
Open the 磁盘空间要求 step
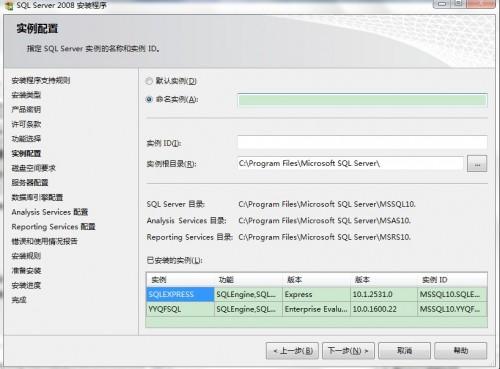33,168
